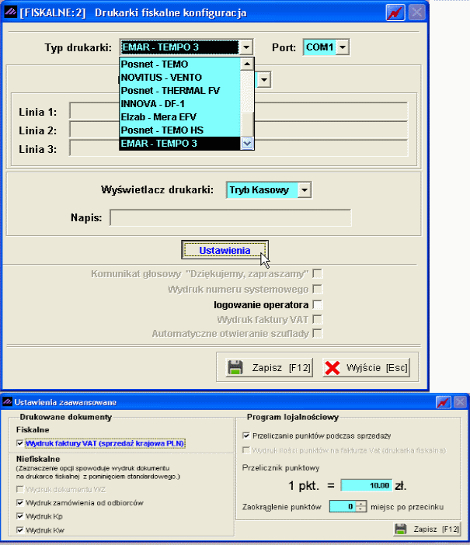Click Zapisz [F12] in Ustawienia zaawansowane
This screenshot has height=545, width=470.
[427, 529]
